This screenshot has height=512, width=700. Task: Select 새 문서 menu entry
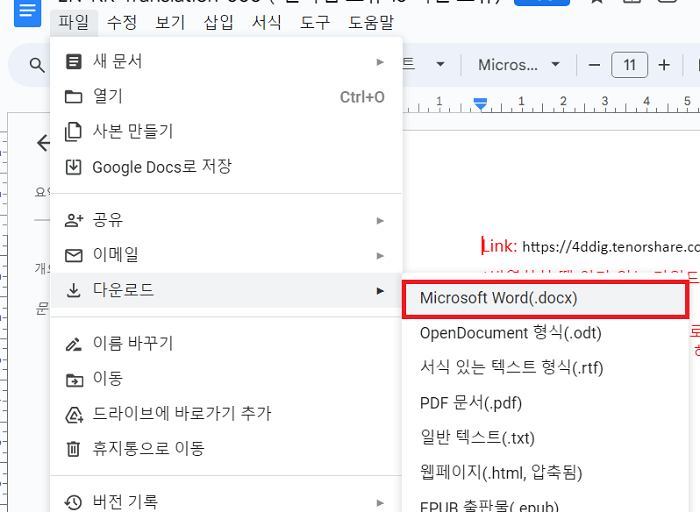click(x=226, y=62)
